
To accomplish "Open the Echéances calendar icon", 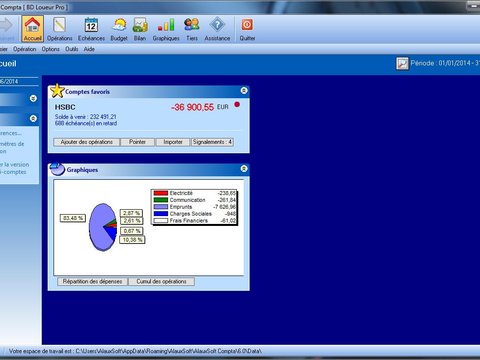I will 91,29.
